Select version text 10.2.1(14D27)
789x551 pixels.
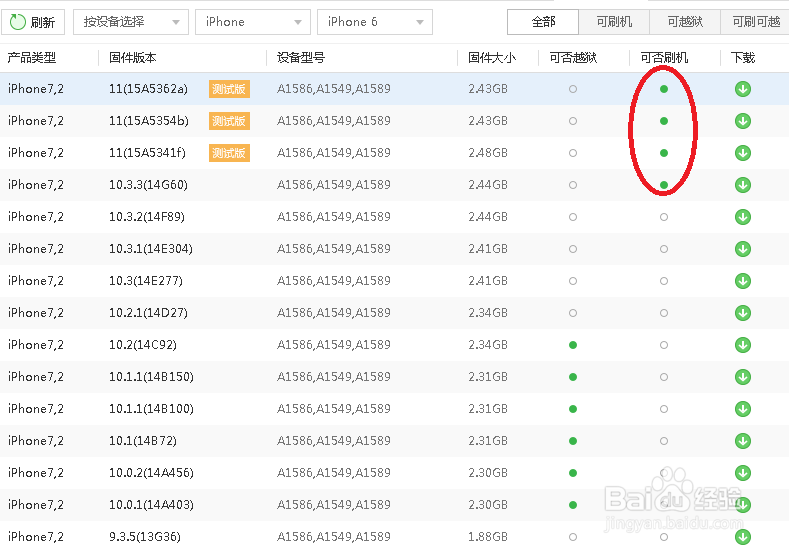tap(148, 313)
